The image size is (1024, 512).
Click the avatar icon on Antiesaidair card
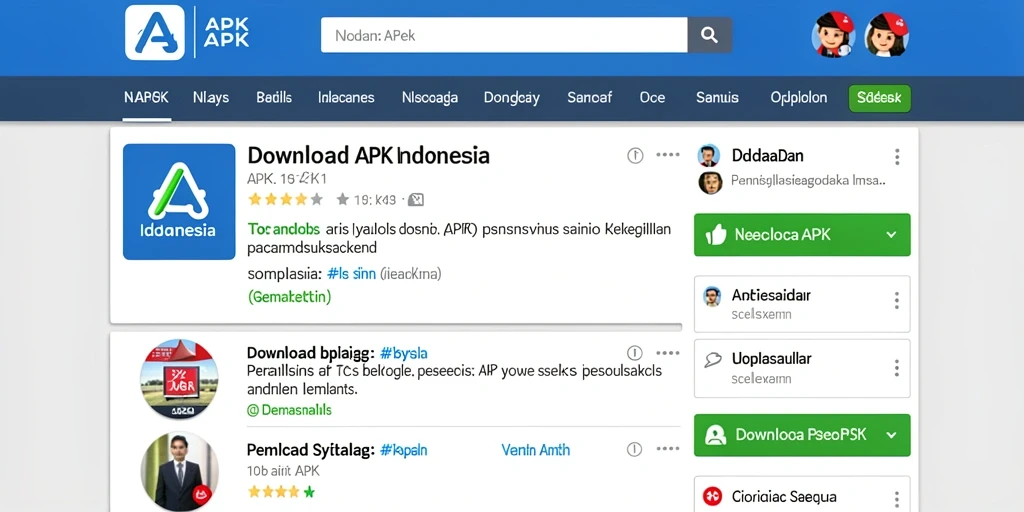pyautogui.click(x=712, y=296)
